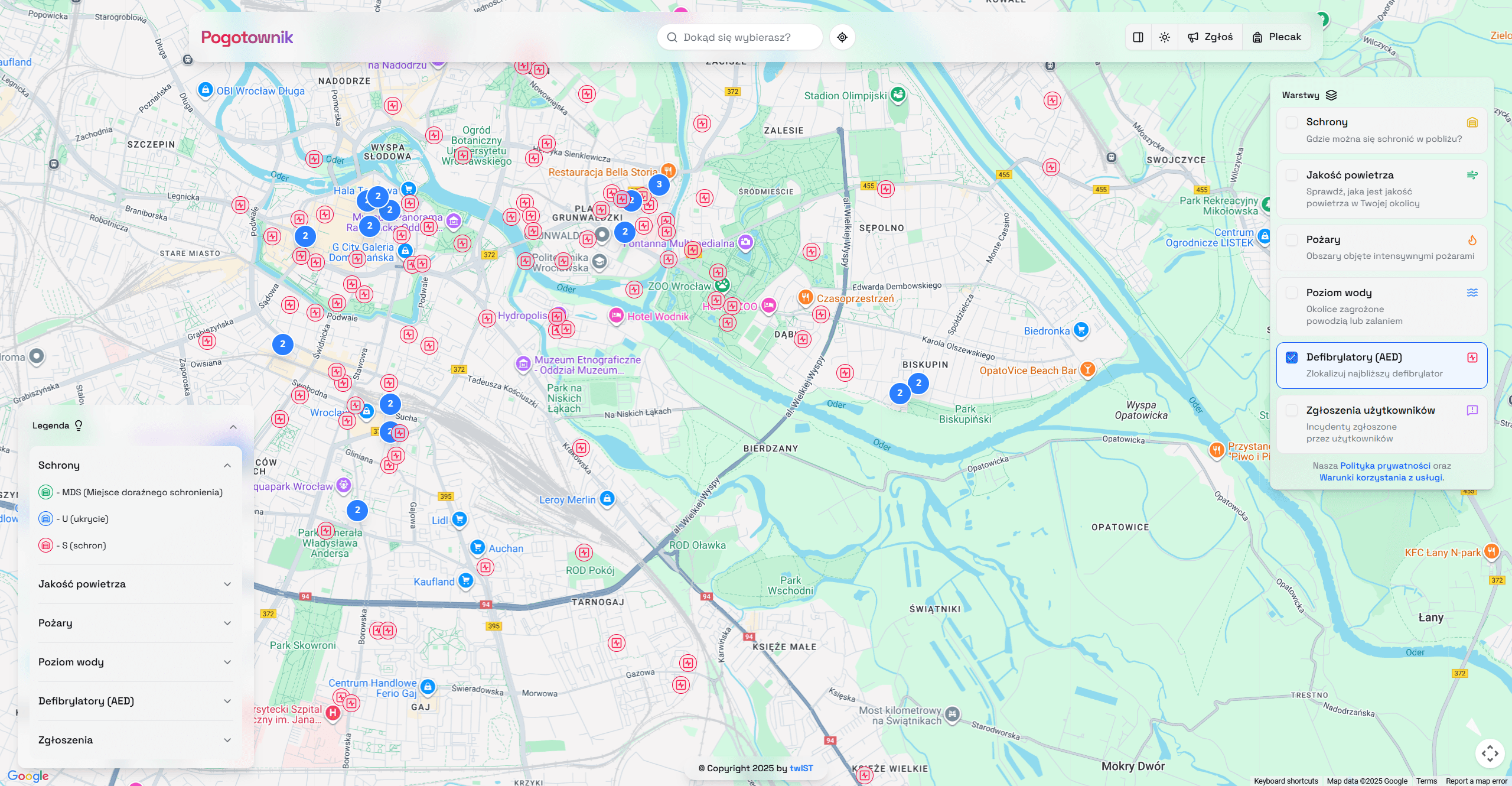The height and width of the screenshot is (786, 1512).
Task: Open the Warunki korzystania z usługi link
Action: click(x=1381, y=478)
